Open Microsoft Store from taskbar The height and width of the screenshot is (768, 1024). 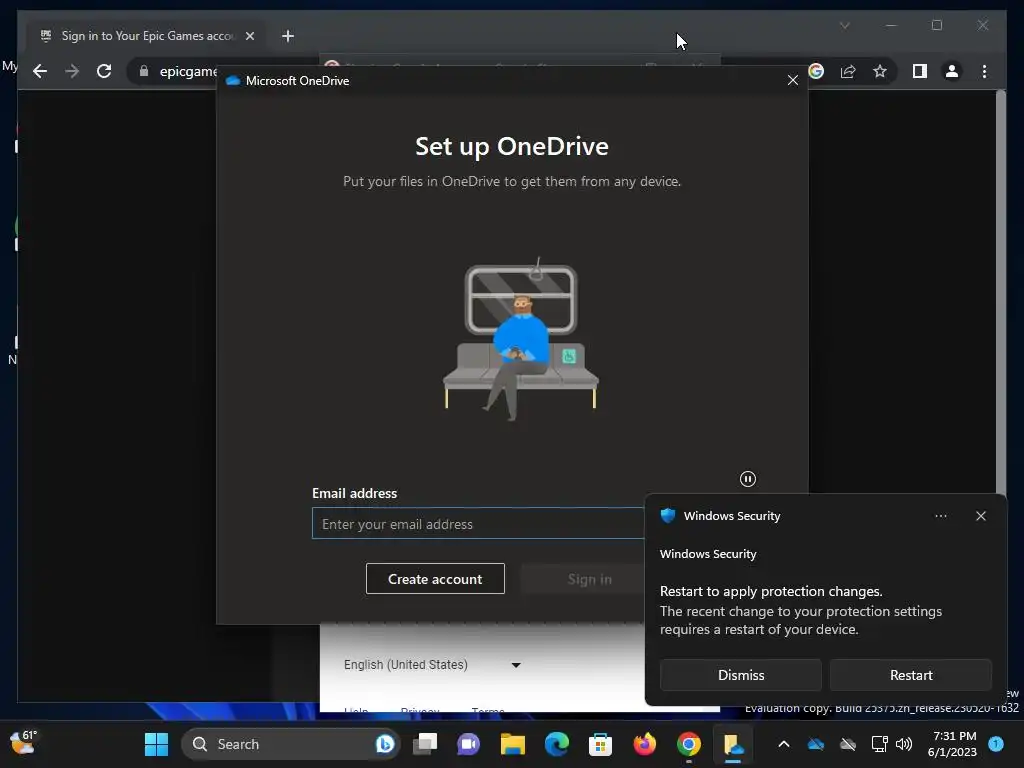tap(600, 744)
